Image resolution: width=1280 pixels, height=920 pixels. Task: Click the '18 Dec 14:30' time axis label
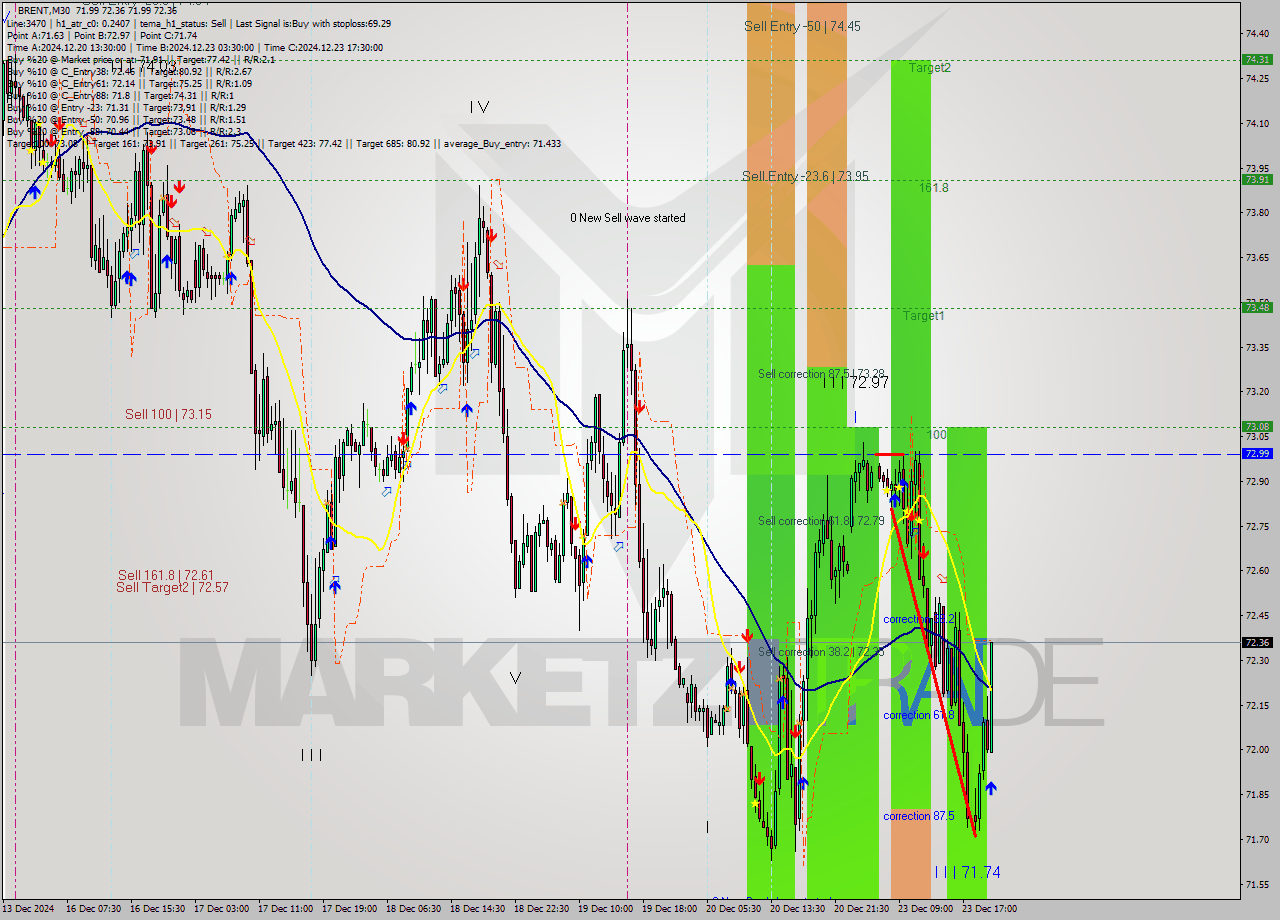477,909
